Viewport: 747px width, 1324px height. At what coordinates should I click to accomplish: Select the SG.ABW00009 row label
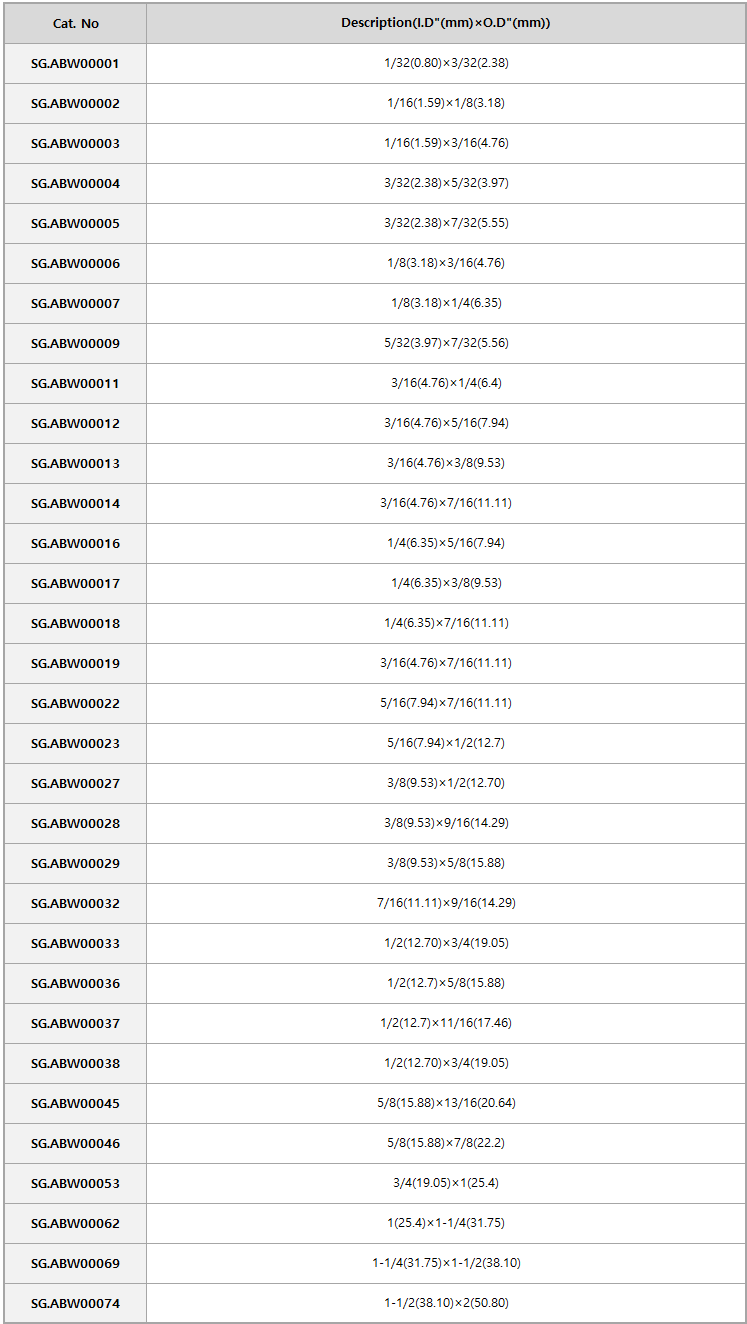75,343
